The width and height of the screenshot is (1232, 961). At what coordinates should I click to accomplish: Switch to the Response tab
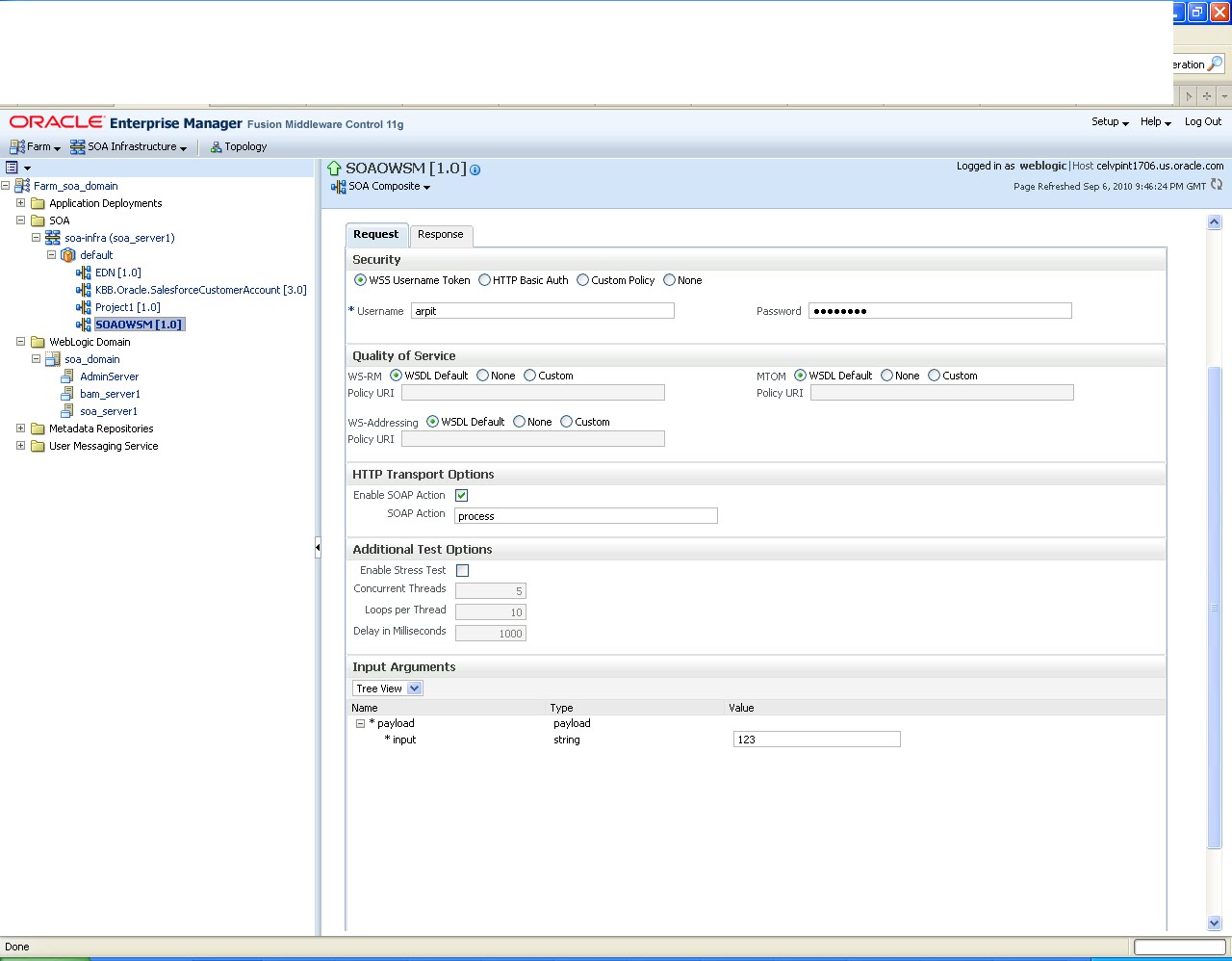pos(441,235)
